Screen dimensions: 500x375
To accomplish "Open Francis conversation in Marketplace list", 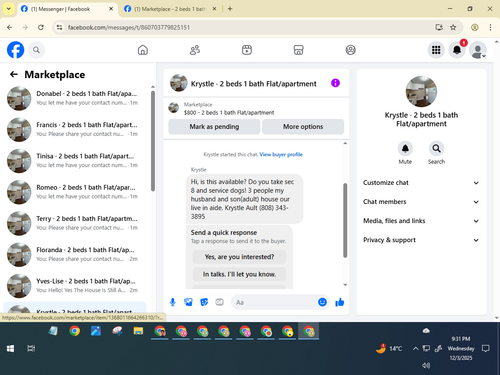I will click(x=75, y=129).
